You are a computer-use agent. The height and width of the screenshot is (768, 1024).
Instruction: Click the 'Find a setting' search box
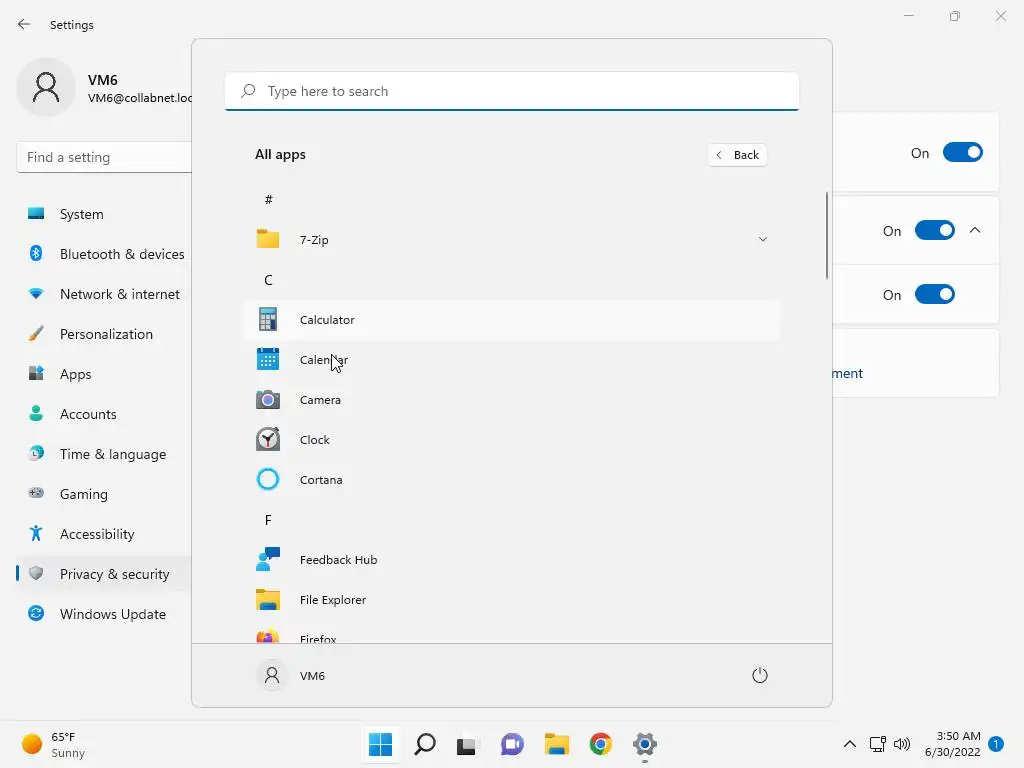coord(104,157)
